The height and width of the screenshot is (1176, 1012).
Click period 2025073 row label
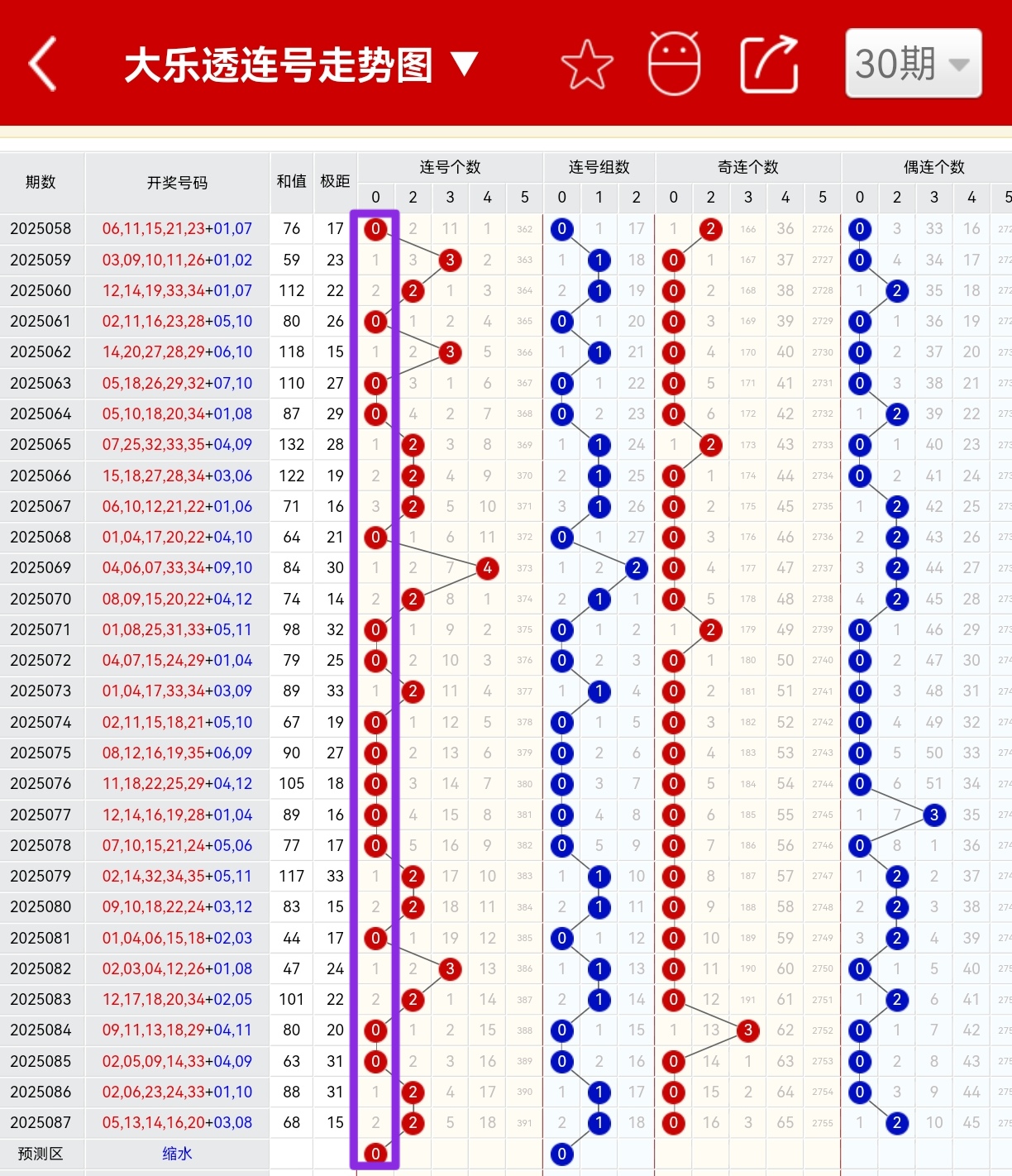click(x=41, y=691)
